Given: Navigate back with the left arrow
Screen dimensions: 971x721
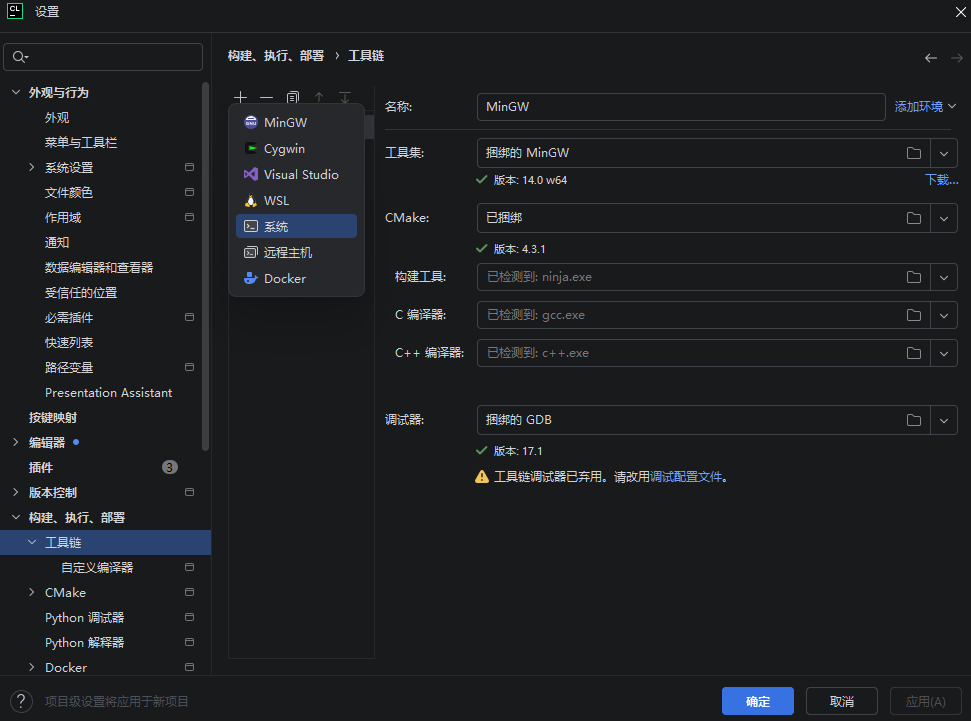Looking at the screenshot, I should (931, 58).
